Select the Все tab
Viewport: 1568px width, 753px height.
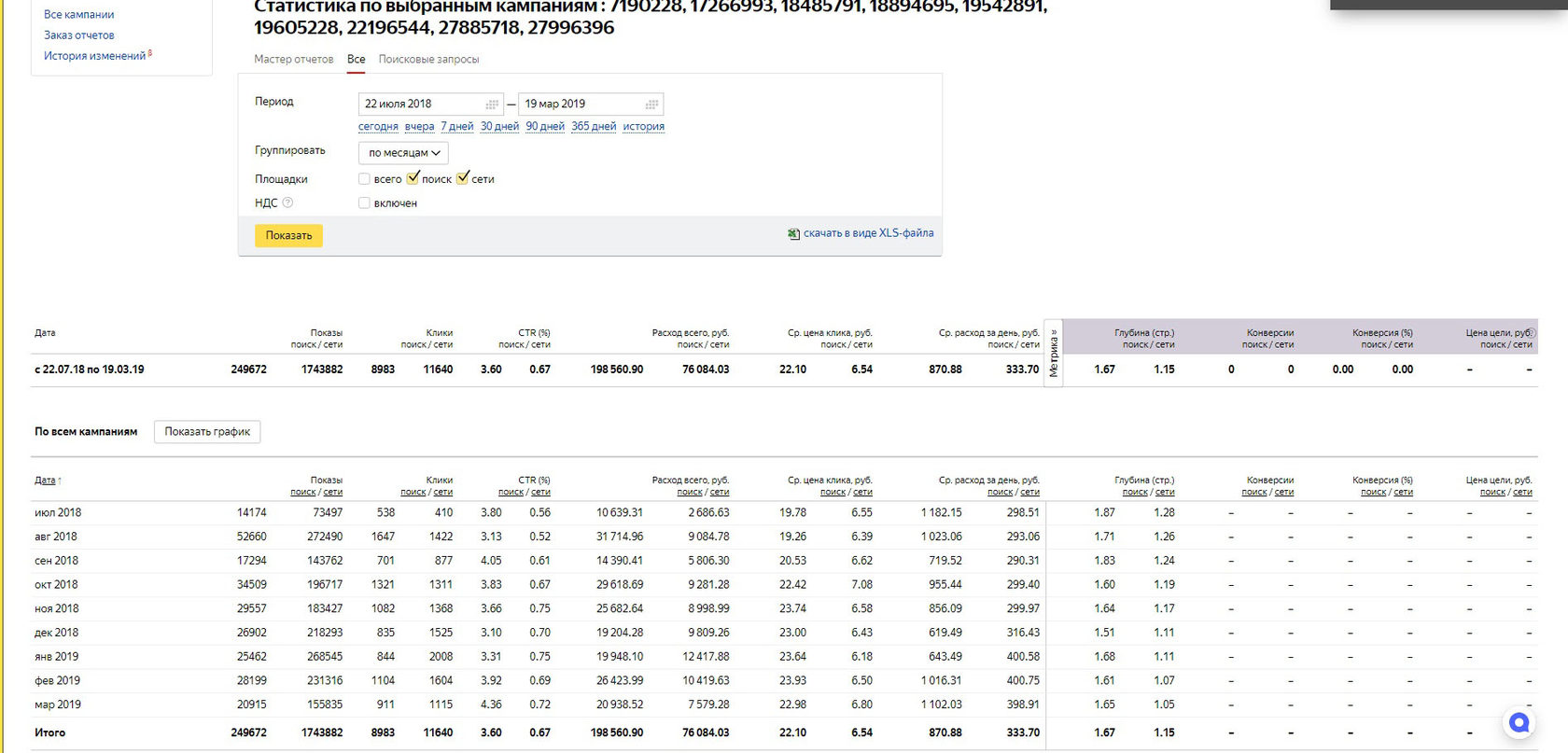[x=357, y=59]
